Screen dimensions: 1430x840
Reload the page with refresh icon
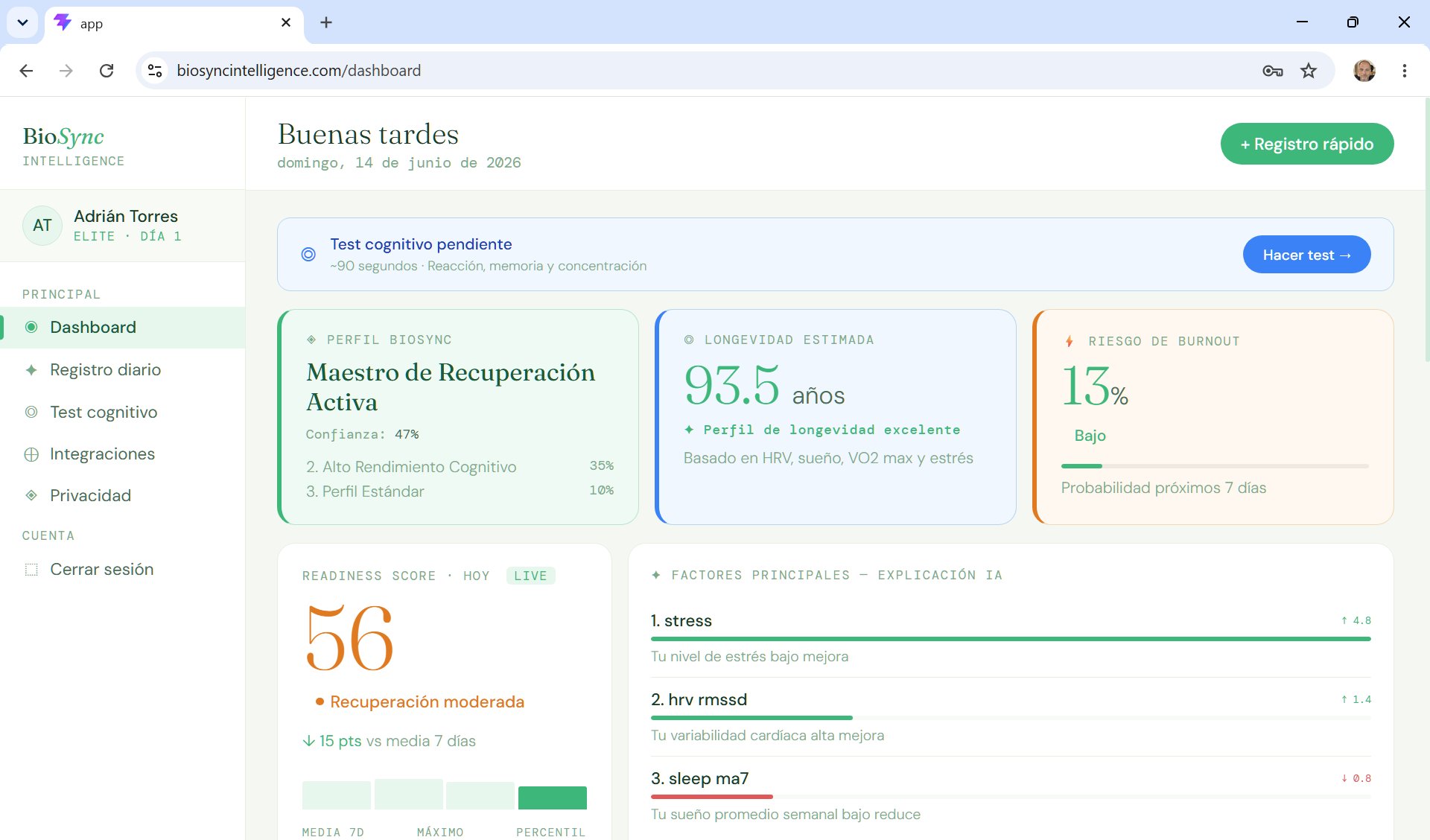(x=107, y=70)
